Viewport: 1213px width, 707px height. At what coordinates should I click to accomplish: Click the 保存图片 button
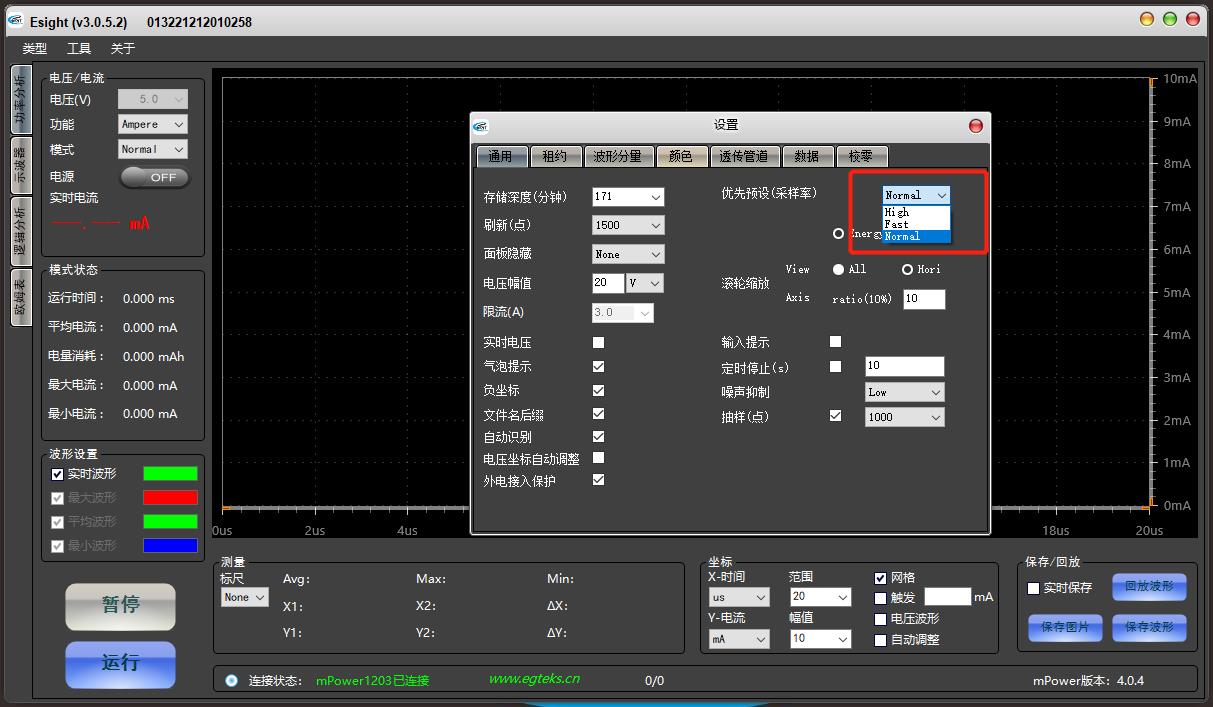point(1065,627)
